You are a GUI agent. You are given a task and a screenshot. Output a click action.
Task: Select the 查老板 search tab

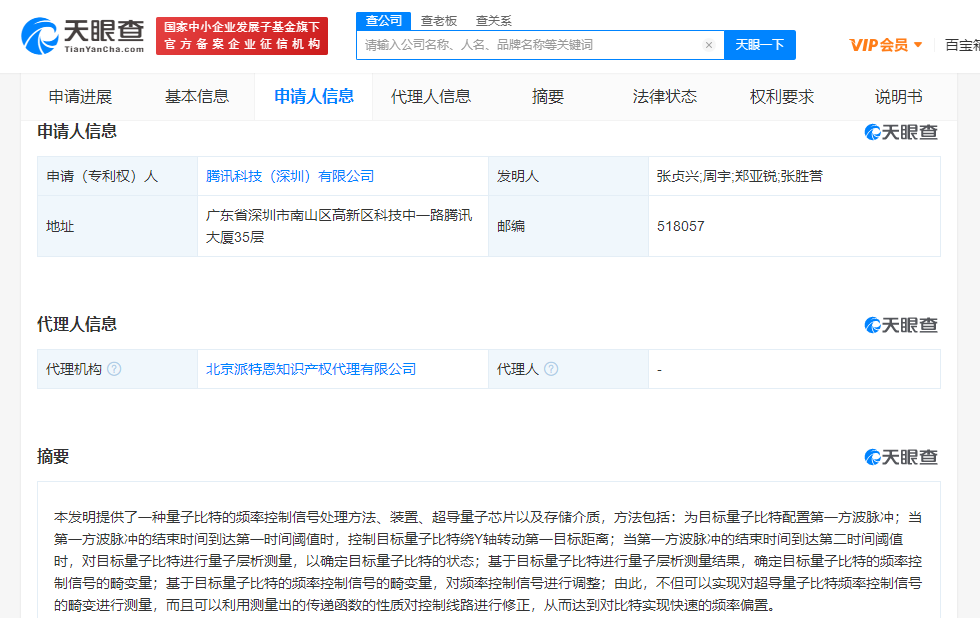(439, 21)
